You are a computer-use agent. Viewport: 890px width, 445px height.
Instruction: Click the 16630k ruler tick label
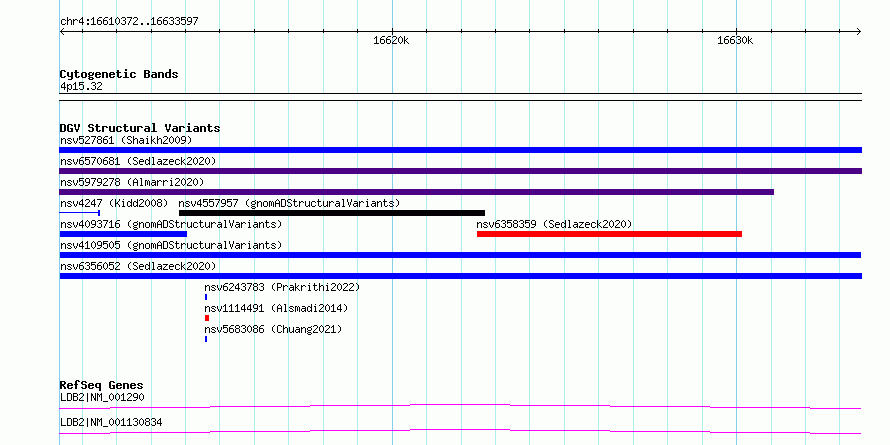(735, 40)
